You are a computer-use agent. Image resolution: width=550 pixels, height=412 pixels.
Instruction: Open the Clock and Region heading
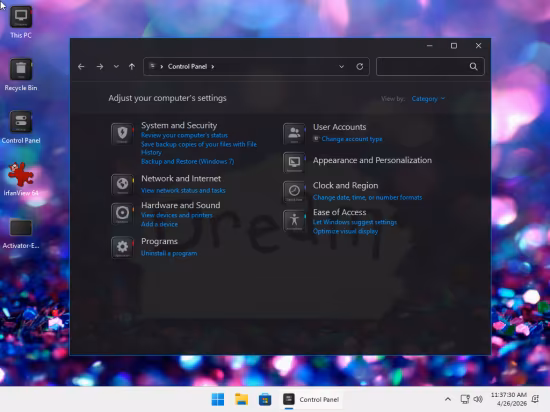[x=346, y=185]
